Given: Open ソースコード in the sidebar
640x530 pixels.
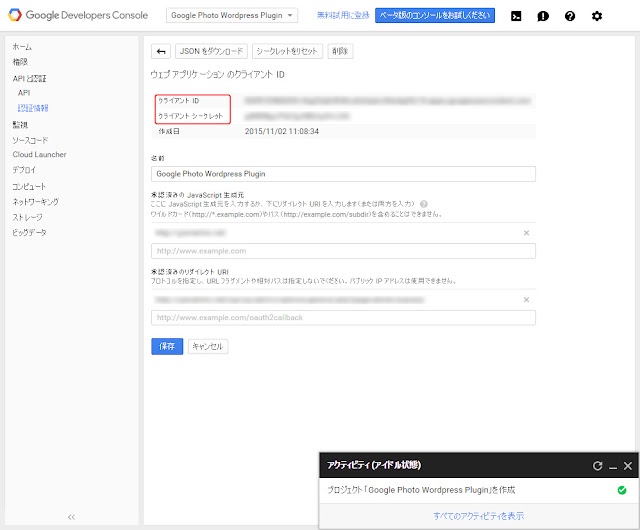Looking at the screenshot, I should (x=30, y=140).
